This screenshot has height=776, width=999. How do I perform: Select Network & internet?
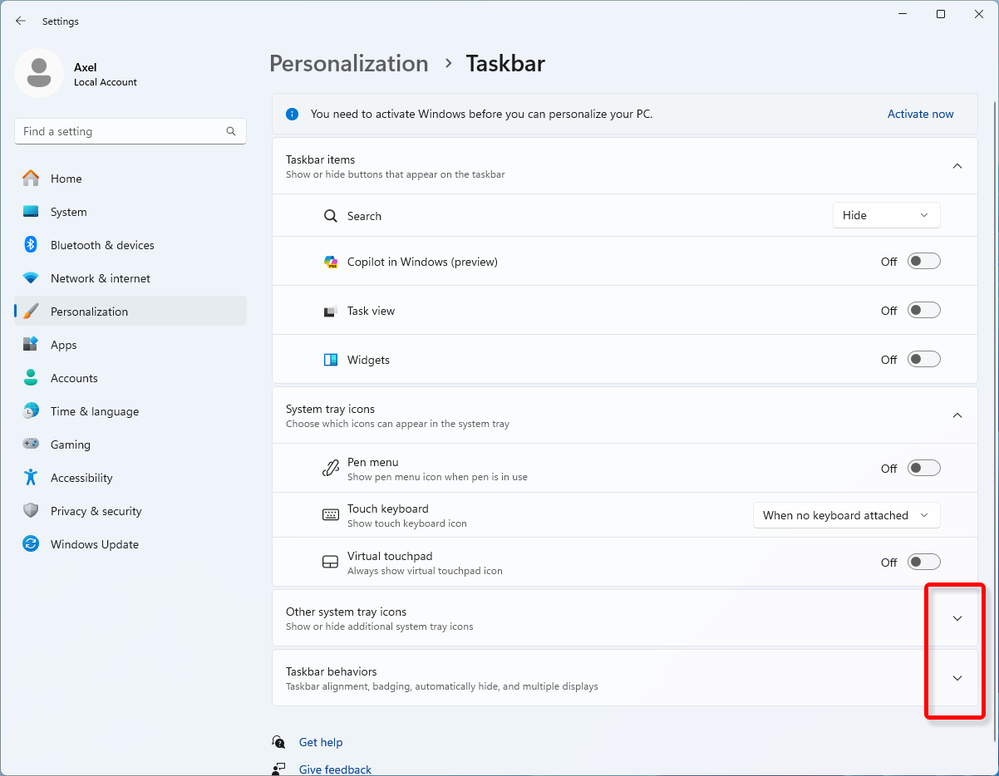[130, 278]
